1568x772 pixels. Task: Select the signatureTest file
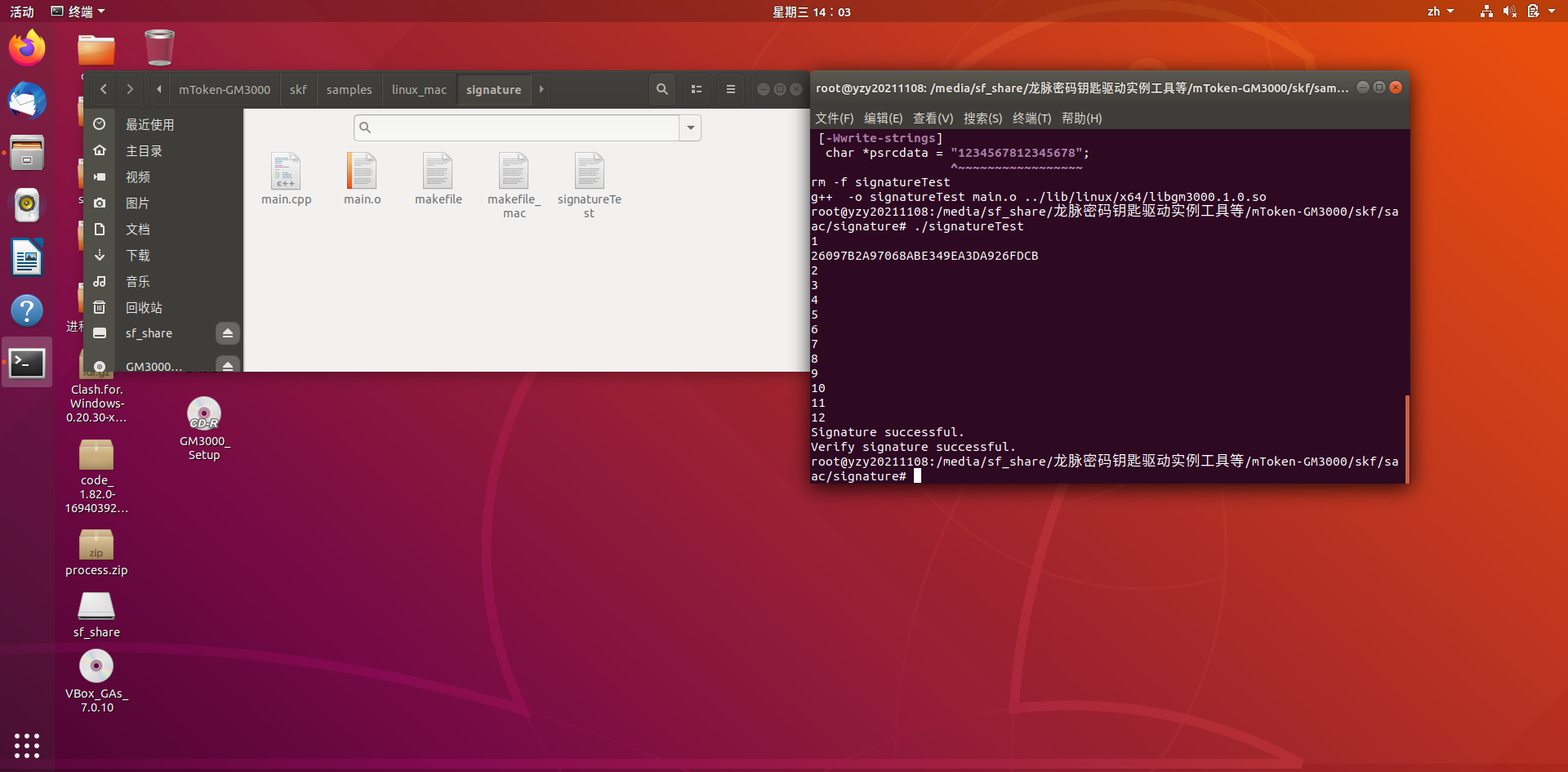point(589,185)
